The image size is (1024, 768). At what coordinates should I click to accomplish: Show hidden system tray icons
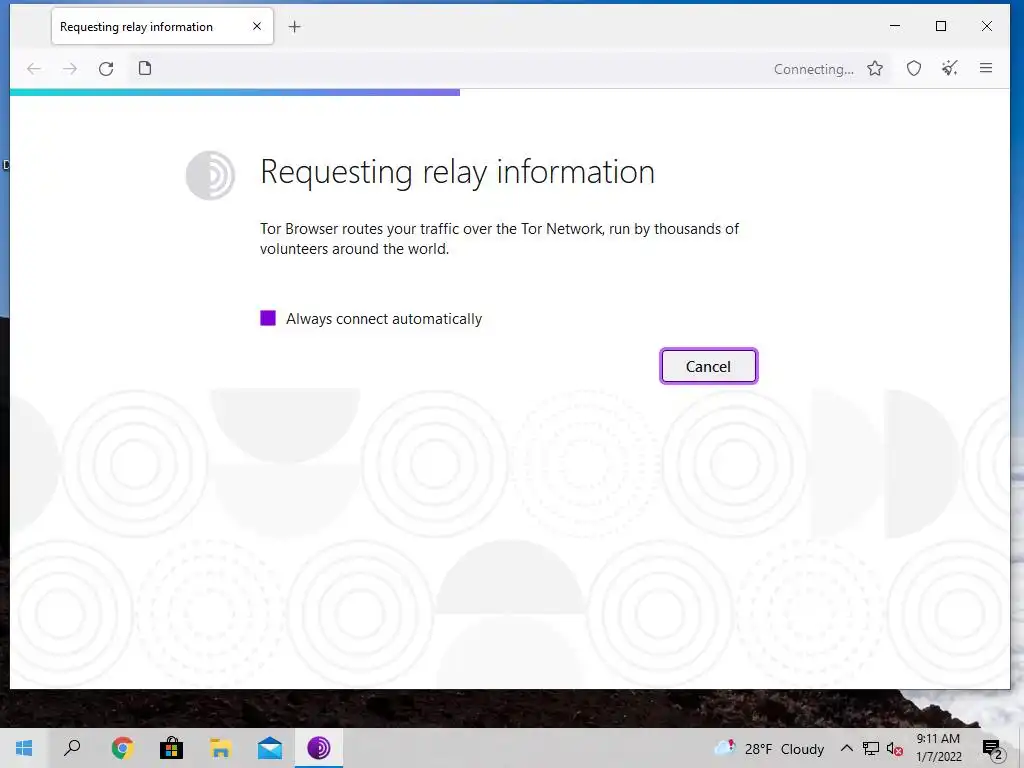pos(846,748)
